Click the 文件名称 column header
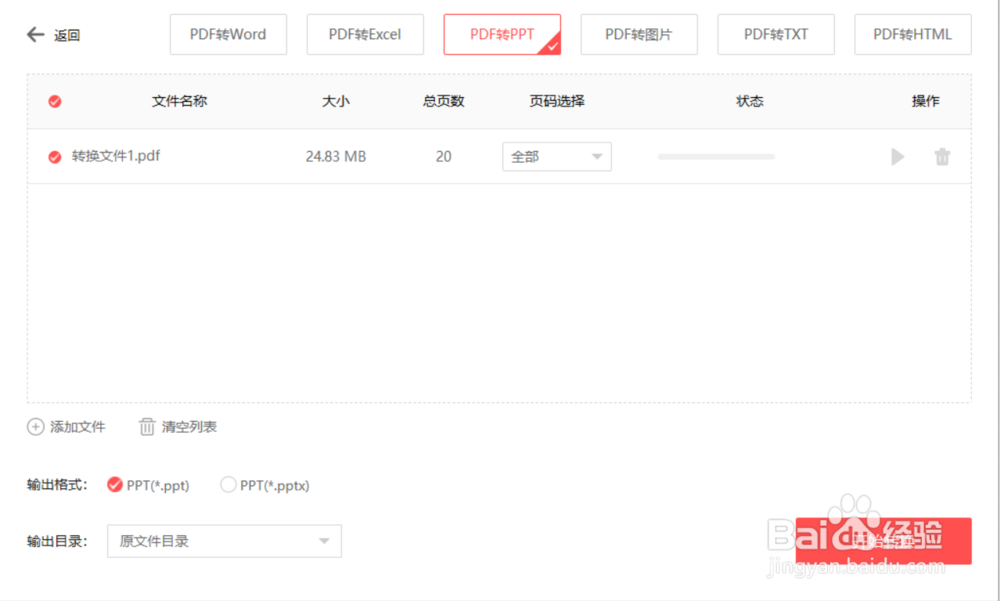This screenshot has height=601, width=1000. pos(179,101)
